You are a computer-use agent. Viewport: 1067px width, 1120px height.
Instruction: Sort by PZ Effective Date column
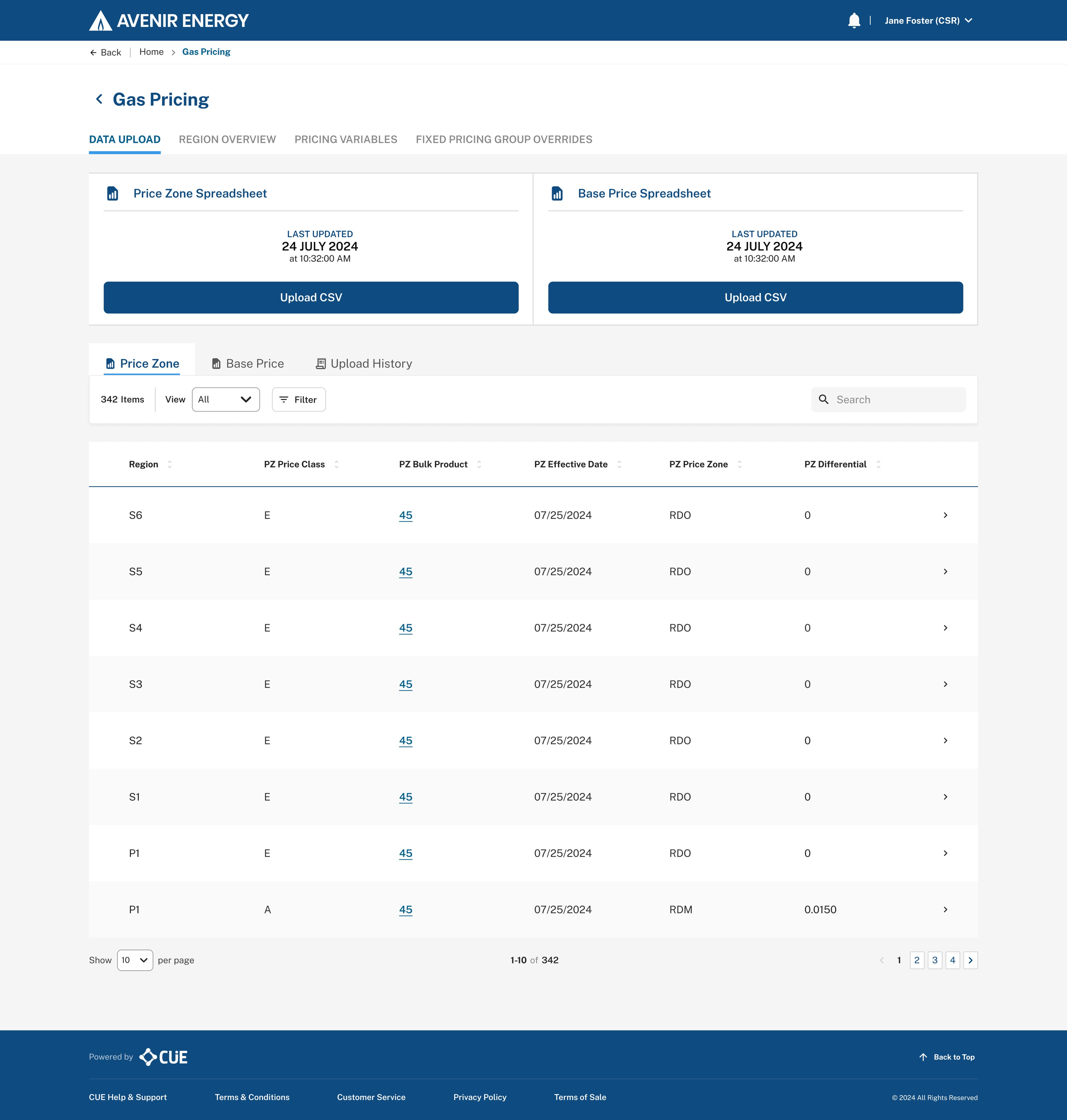click(x=619, y=465)
